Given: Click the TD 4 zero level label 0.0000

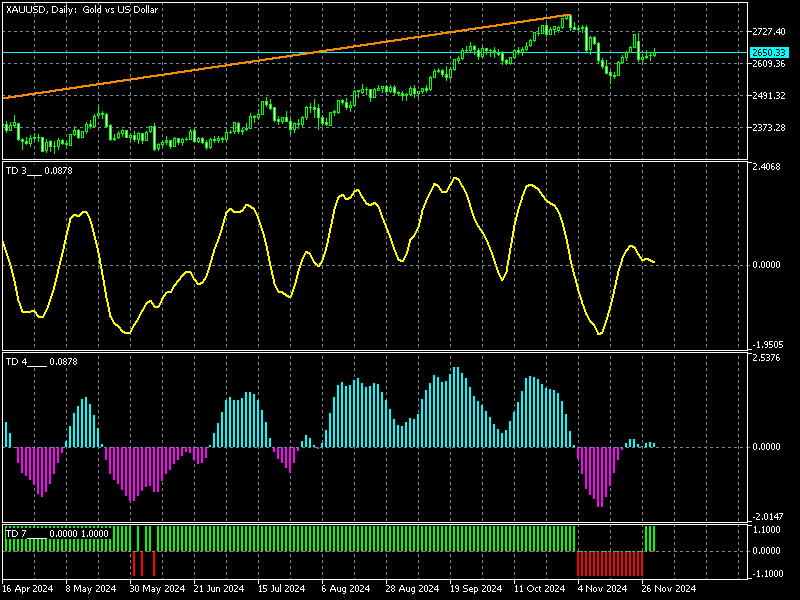Looking at the screenshot, I should pyautogui.click(x=766, y=447).
